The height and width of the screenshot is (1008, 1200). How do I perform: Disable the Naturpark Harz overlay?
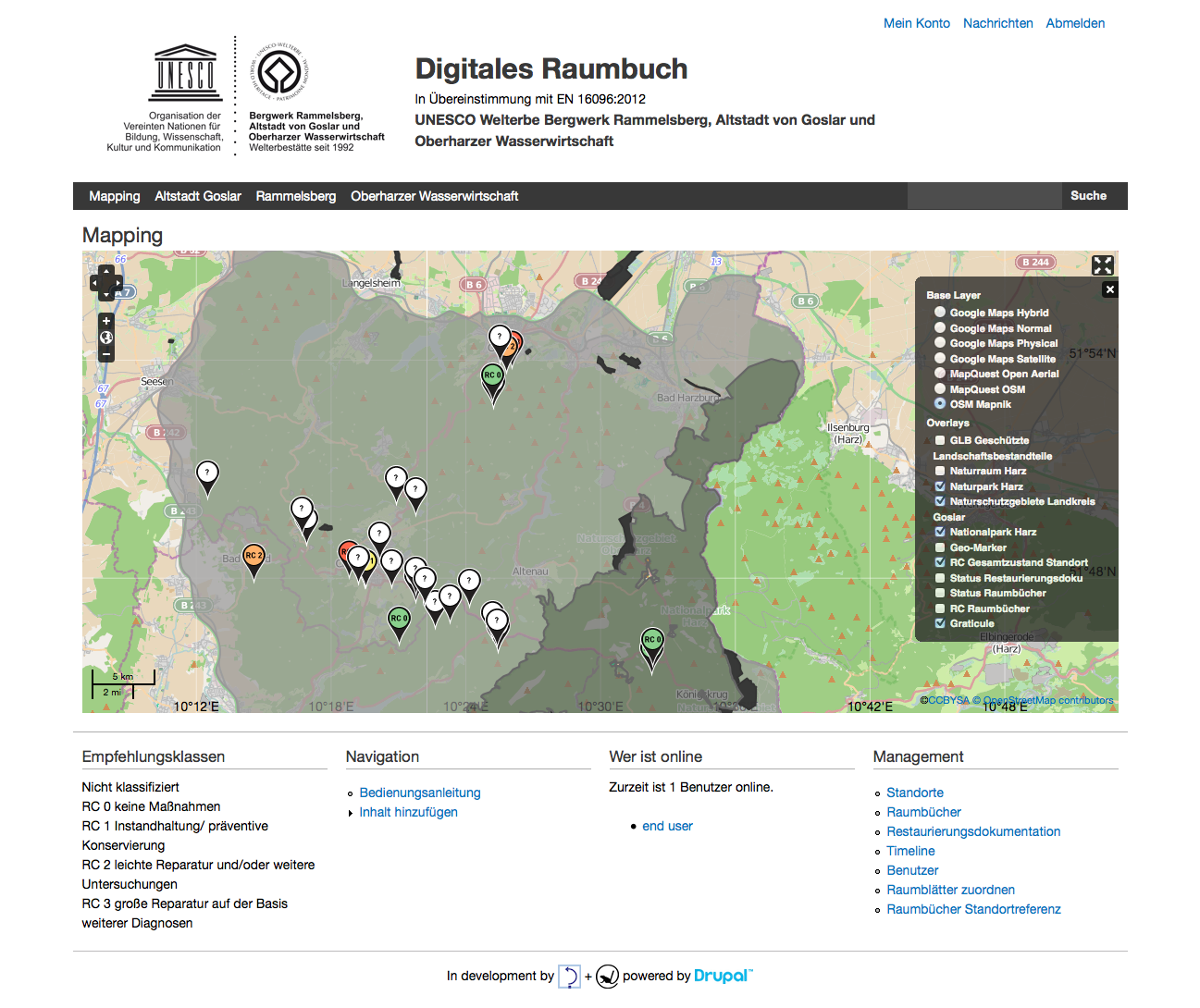tap(940, 486)
